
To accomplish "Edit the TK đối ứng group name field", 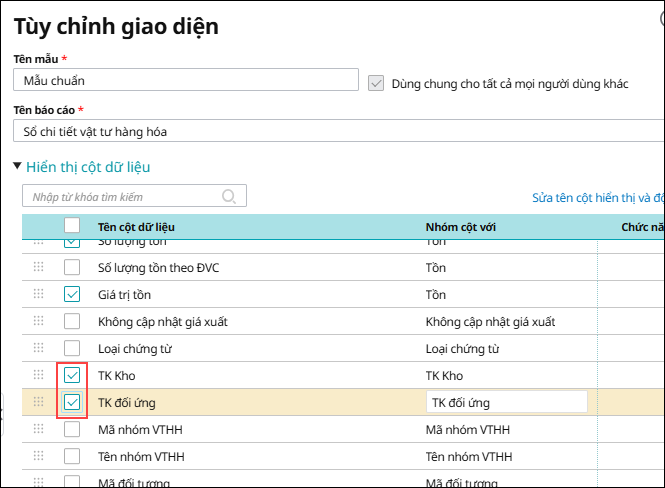I will [x=506, y=402].
